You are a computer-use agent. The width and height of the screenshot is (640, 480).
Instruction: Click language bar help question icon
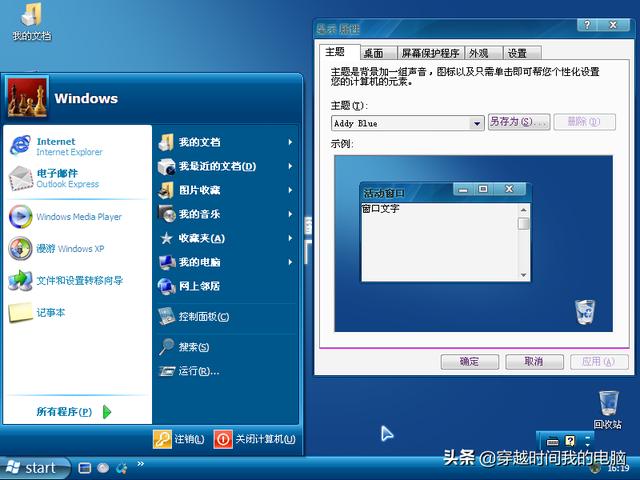570,441
